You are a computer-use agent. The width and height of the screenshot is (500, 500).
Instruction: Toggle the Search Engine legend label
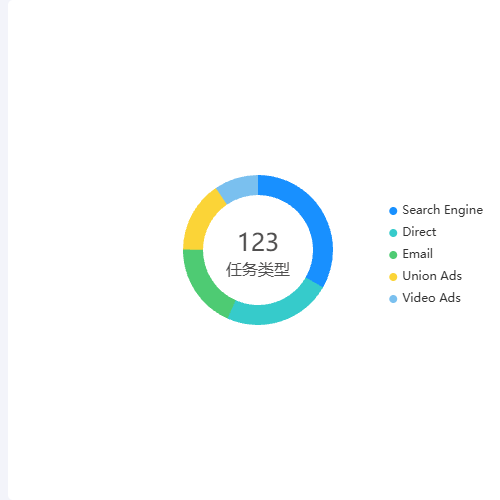442,210
